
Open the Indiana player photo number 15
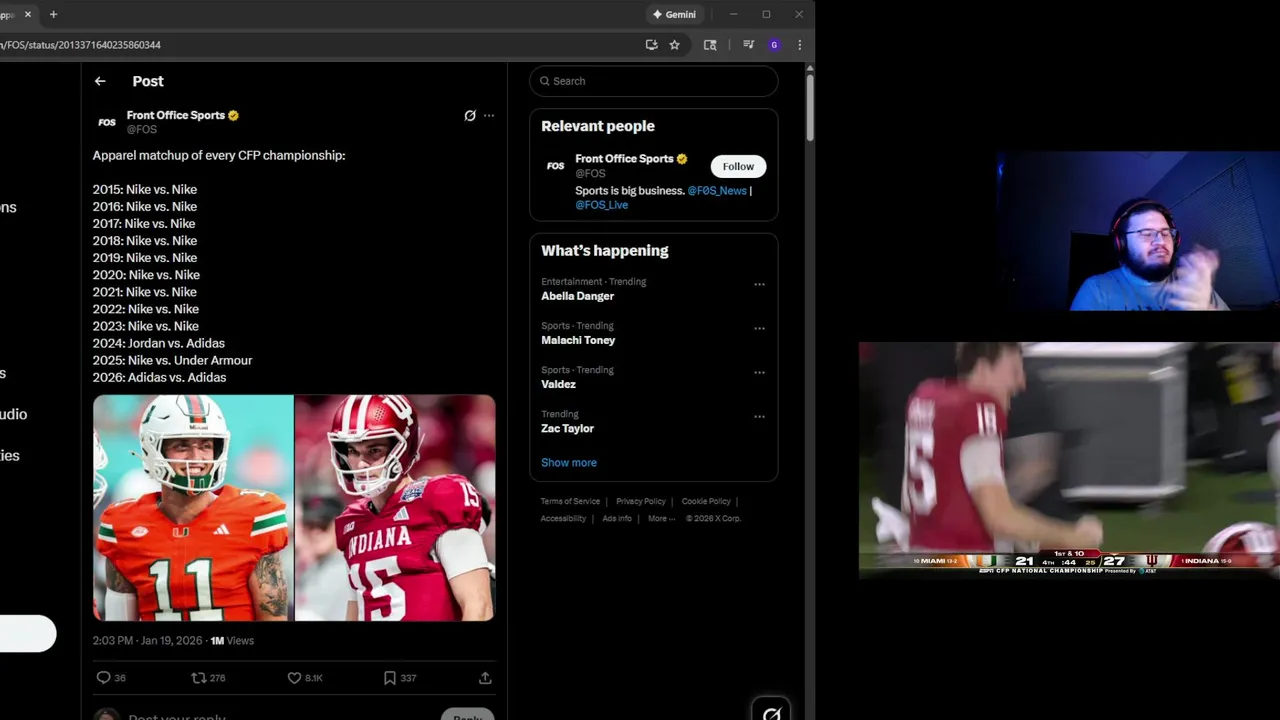[395, 508]
